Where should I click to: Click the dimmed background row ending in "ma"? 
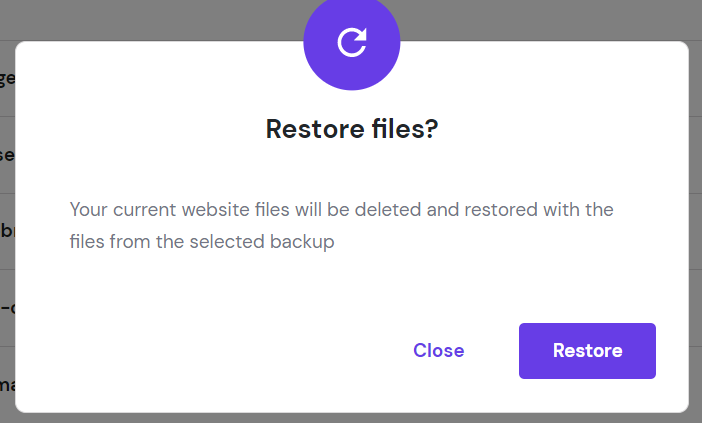7,385
